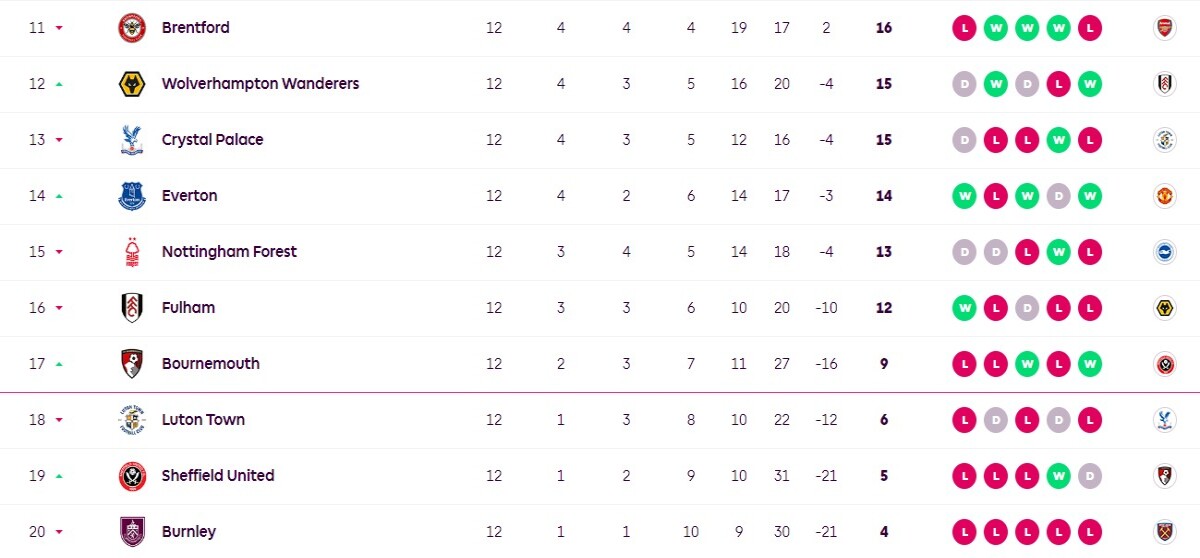1200x558 pixels.
Task: Expand Everton row via green up arrow
Action: point(59,196)
